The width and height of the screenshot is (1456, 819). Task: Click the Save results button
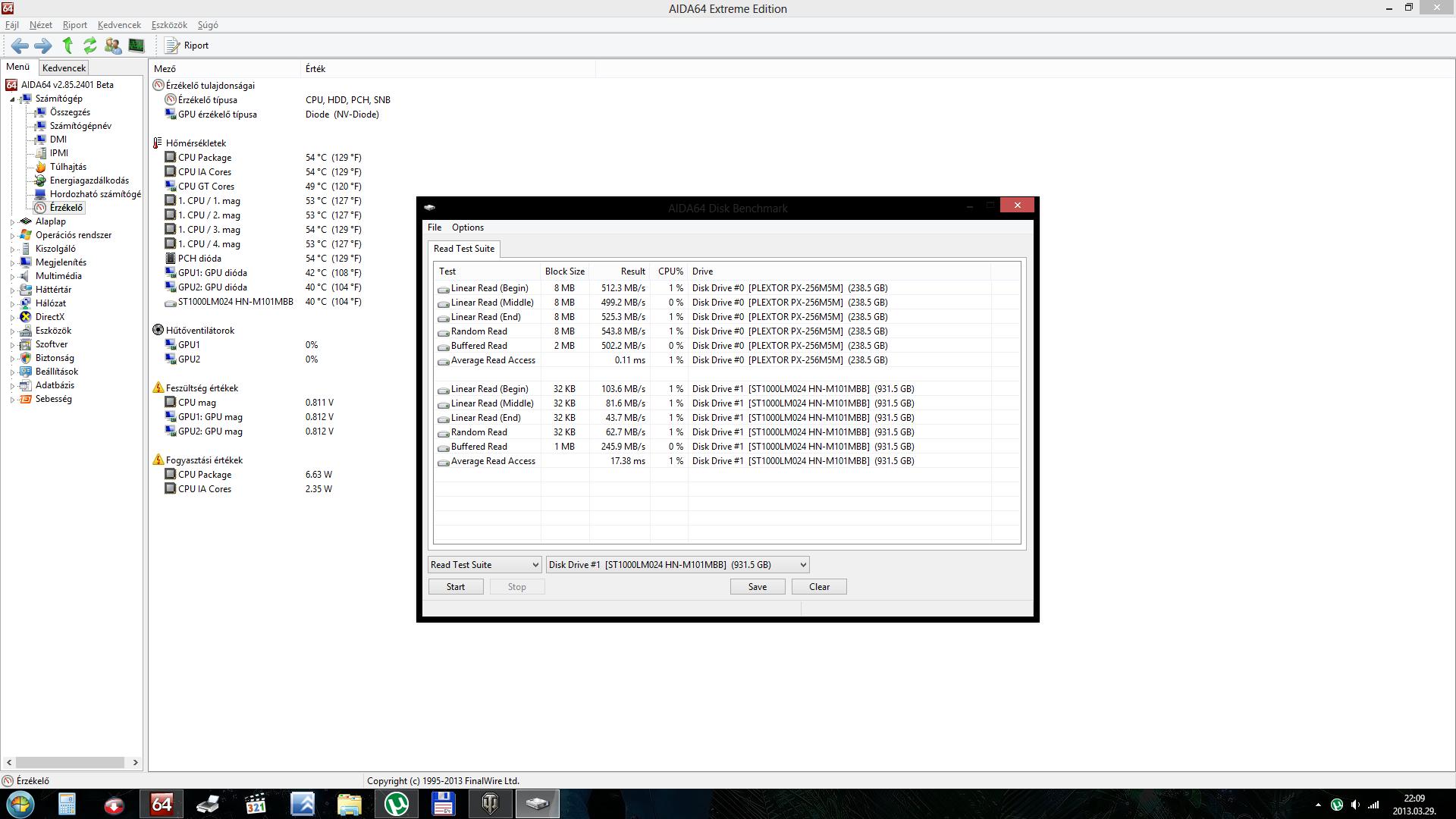758,587
